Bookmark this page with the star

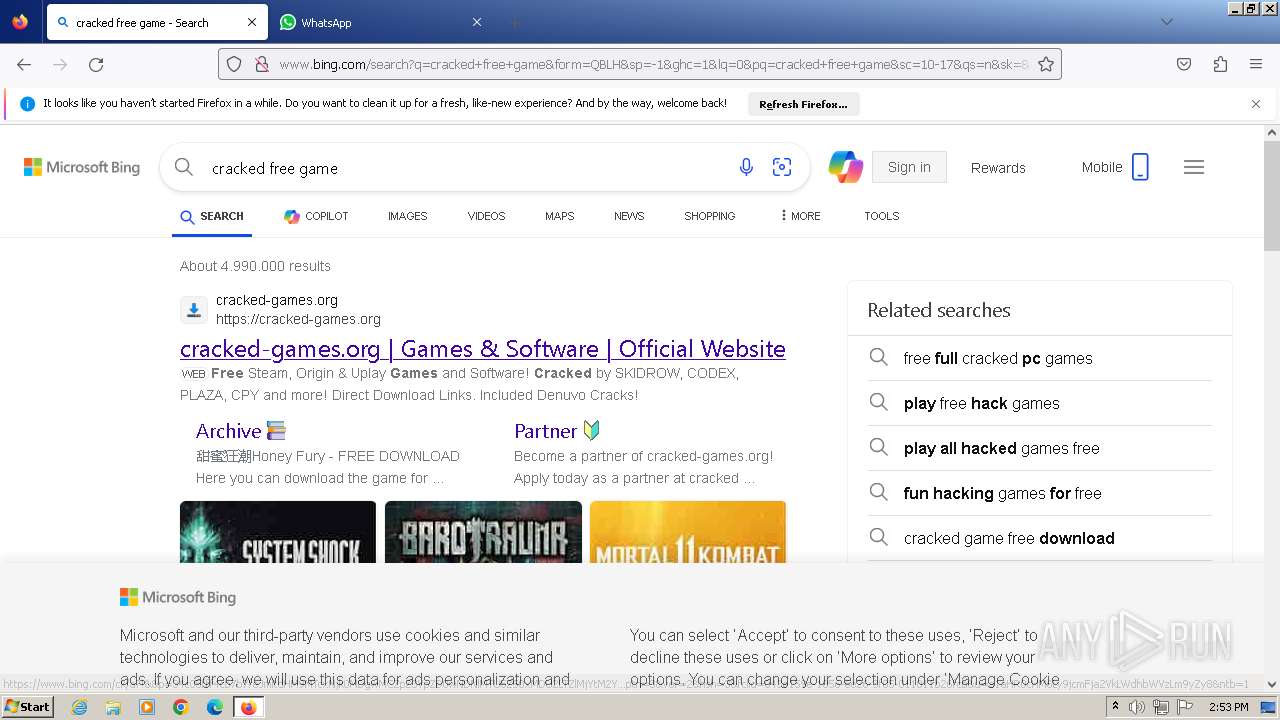(1046, 64)
